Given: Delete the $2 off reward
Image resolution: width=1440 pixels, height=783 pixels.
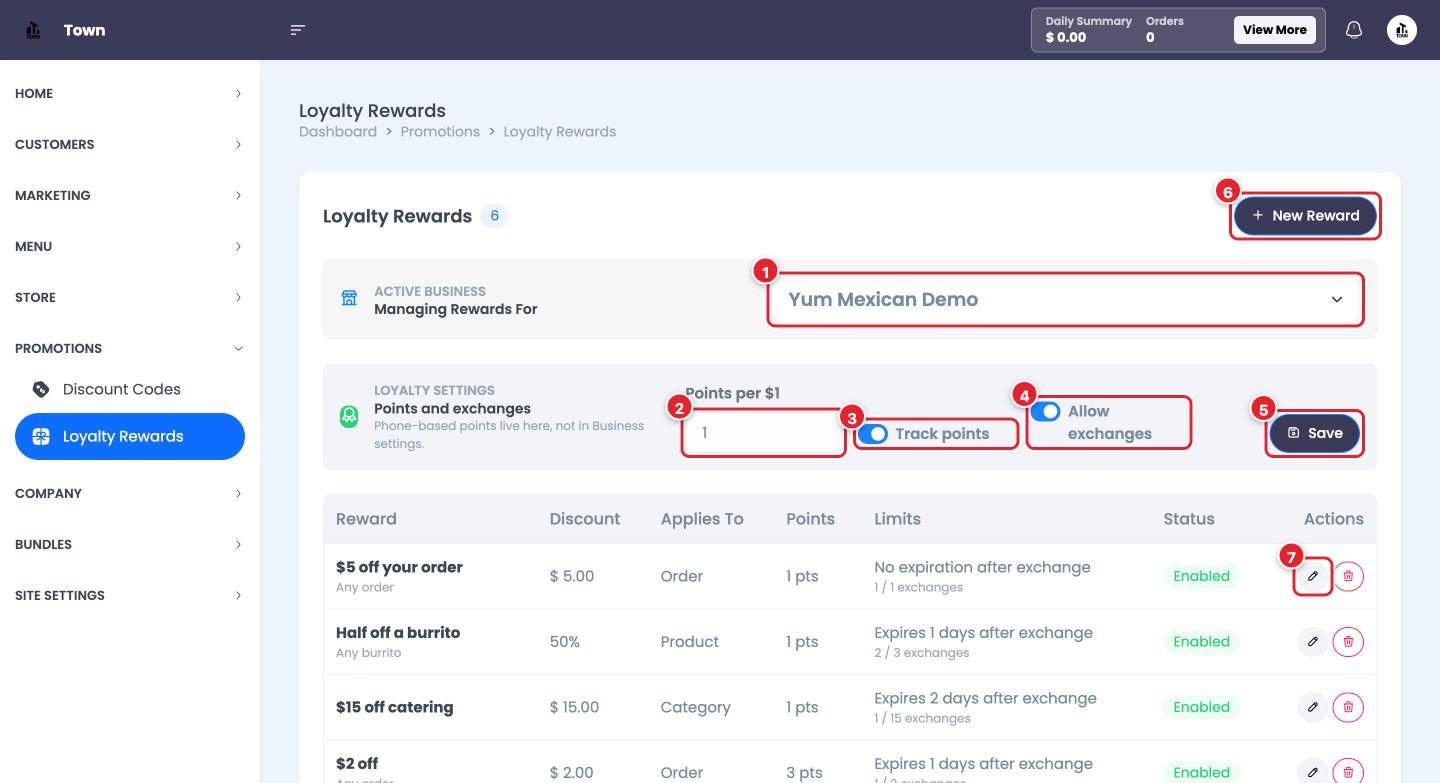Looking at the screenshot, I should click(1348, 772).
